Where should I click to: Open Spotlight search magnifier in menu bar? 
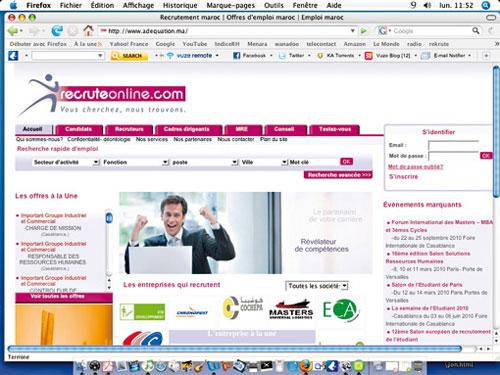click(486, 5)
